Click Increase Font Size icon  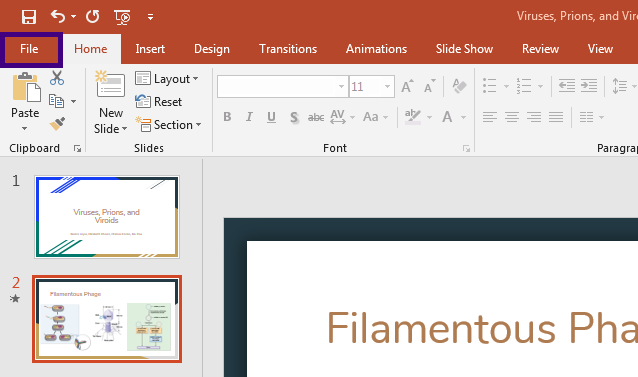click(x=407, y=86)
